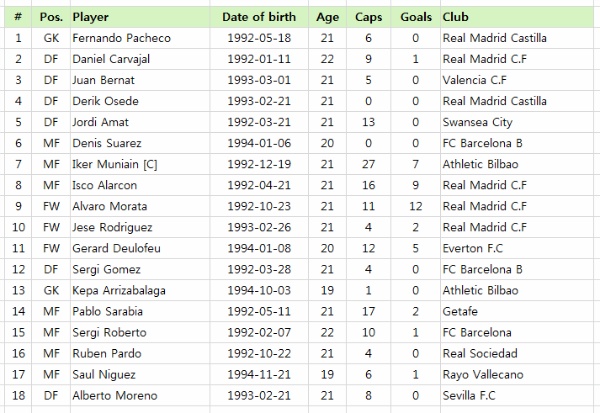The width and height of the screenshot is (600, 413).
Task: Select the 'Date of birth' header cell
Action: pyautogui.click(x=259, y=17)
